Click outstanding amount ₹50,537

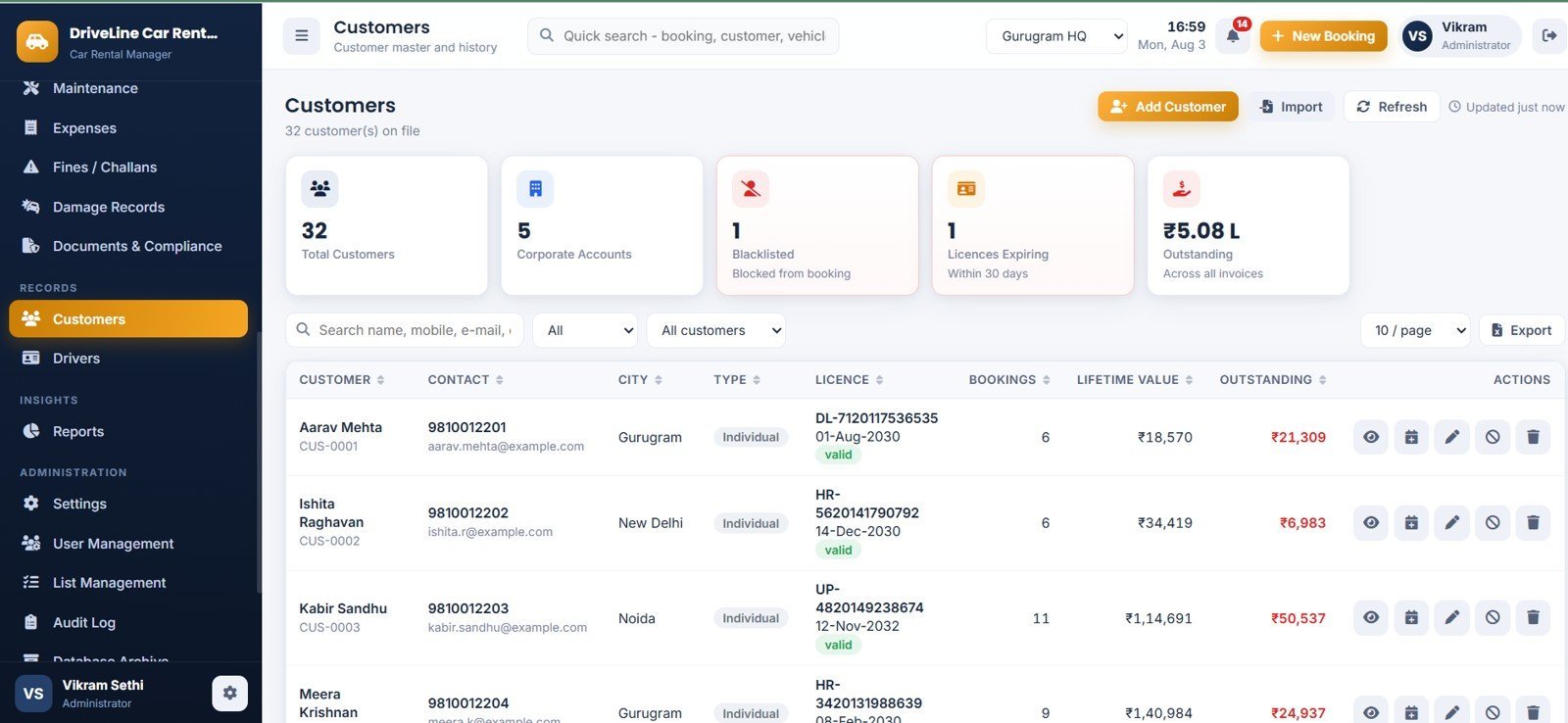point(1298,618)
